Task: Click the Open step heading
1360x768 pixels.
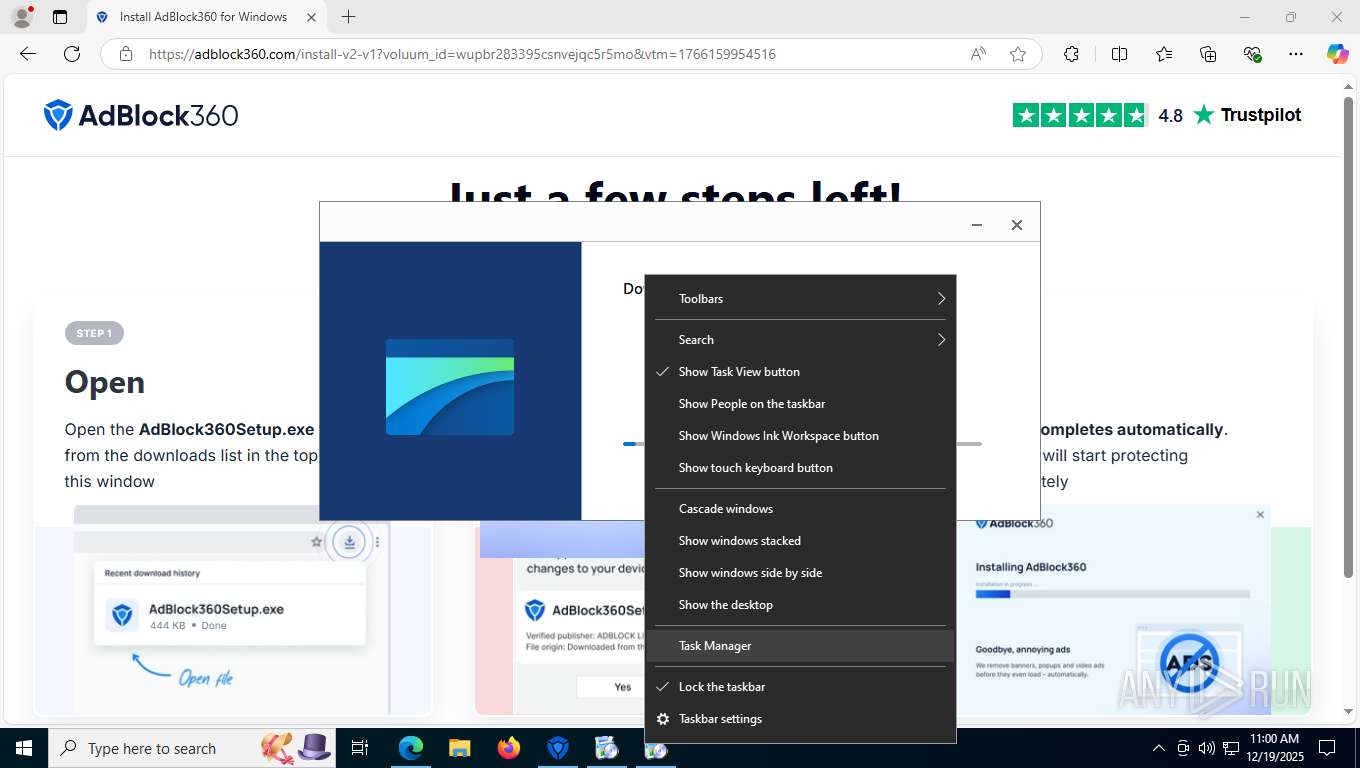Action: click(105, 382)
